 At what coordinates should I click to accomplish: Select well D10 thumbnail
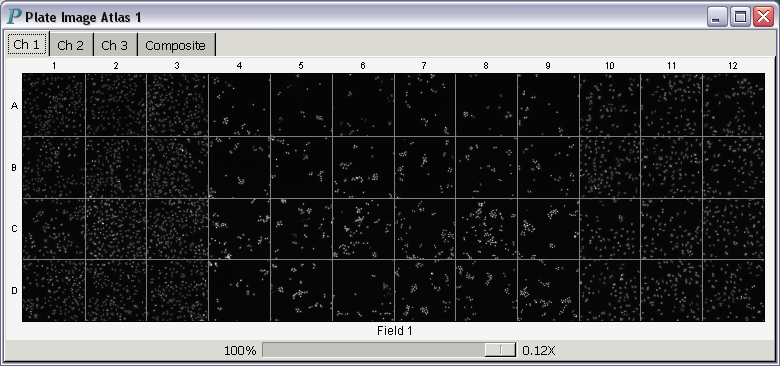610,290
